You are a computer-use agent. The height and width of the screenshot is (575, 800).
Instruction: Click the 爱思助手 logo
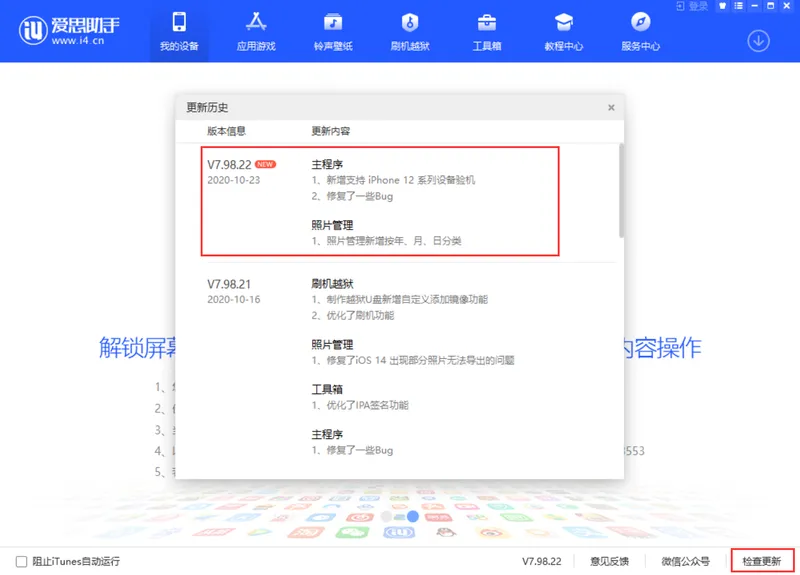(69, 30)
